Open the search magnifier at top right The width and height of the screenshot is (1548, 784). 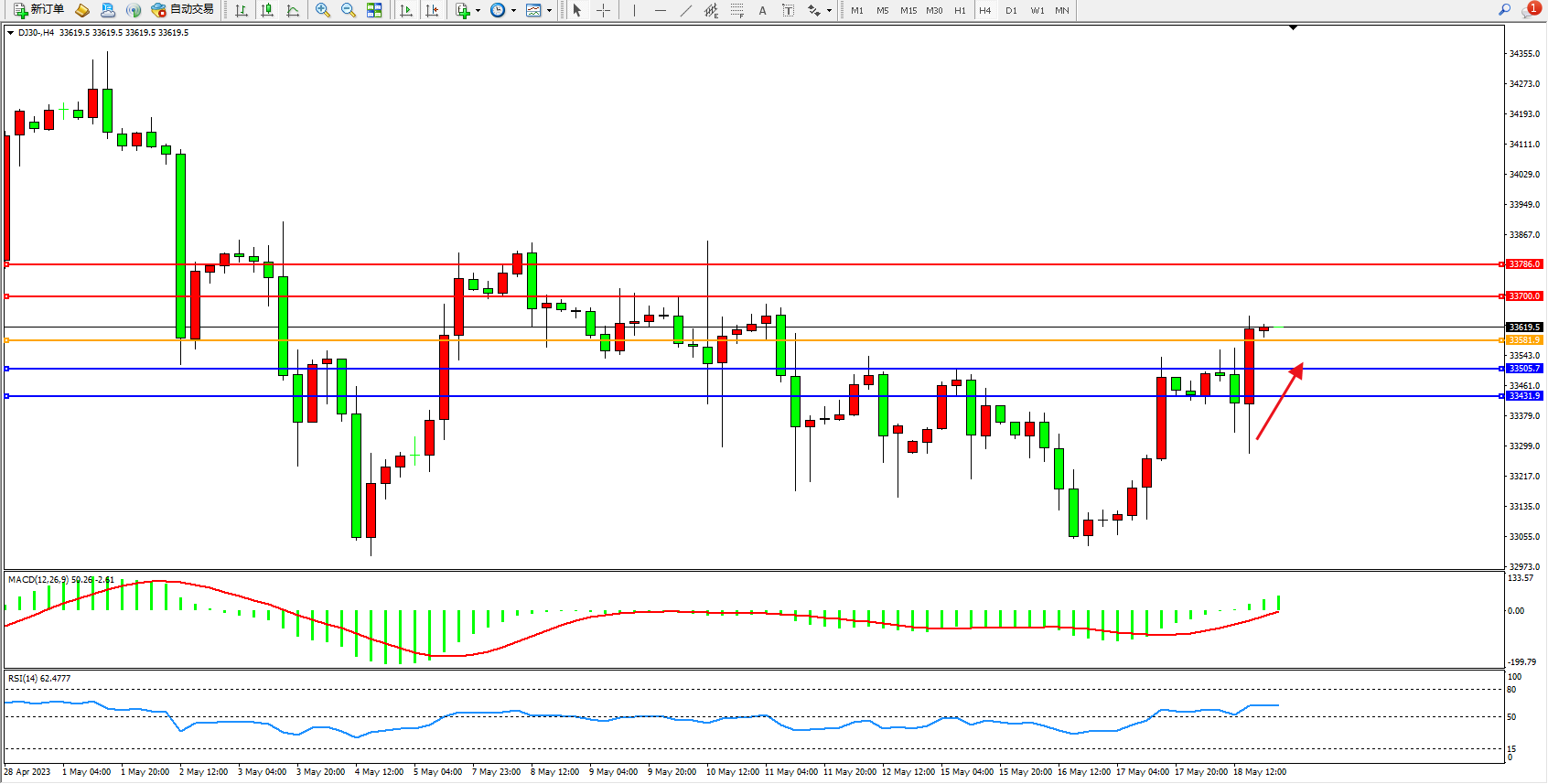point(1504,10)
